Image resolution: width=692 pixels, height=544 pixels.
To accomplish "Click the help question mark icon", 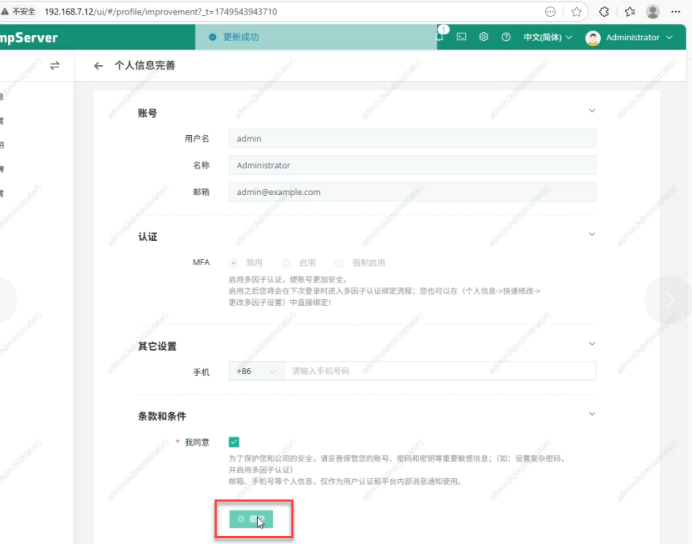I will pos(506,37).
